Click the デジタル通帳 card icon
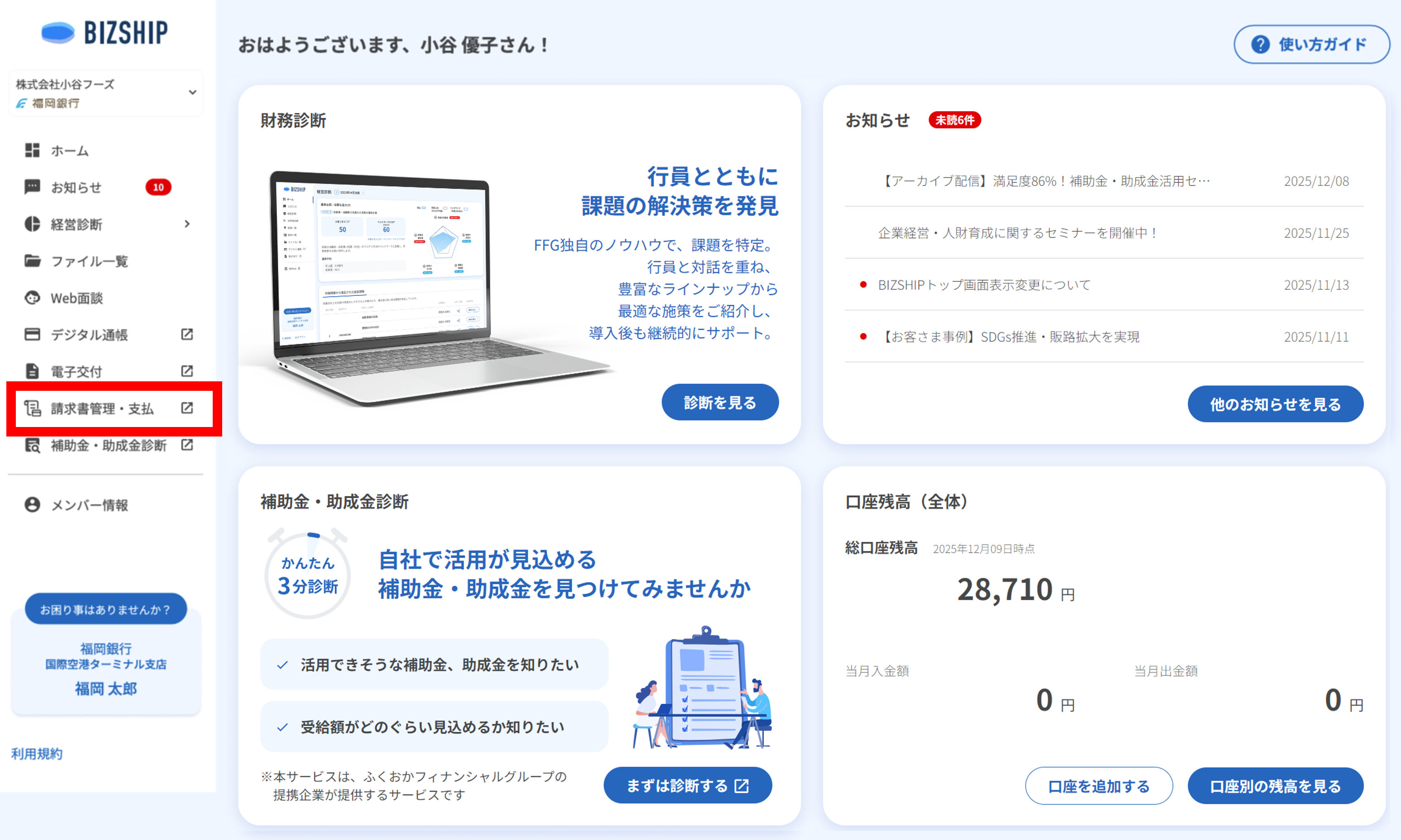Screen dimensions: 1401x840 32,335
